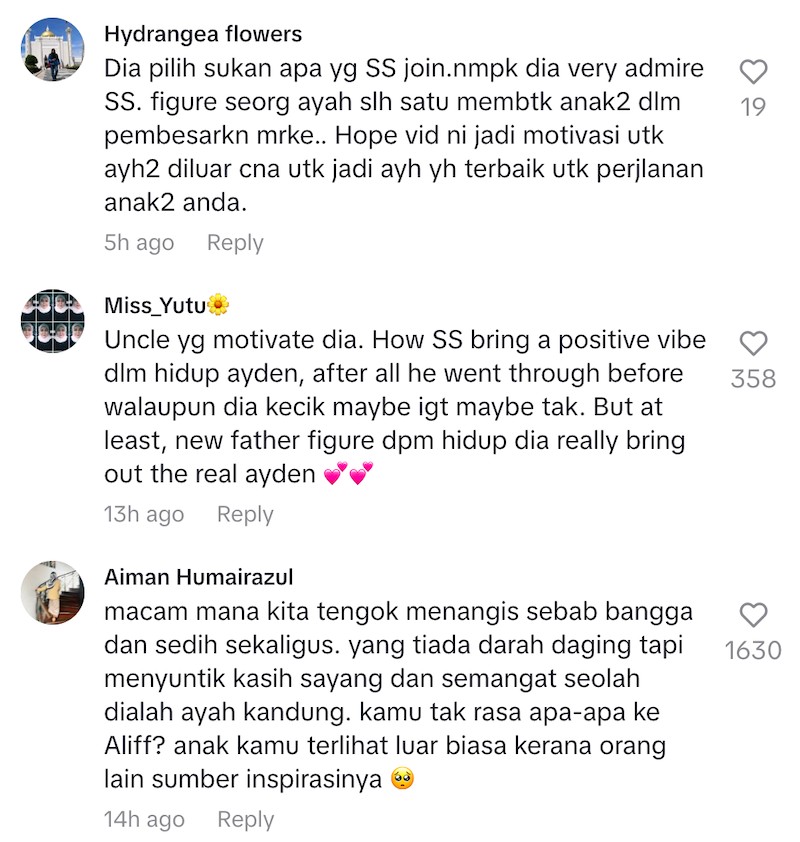
Task: Reply to Miss_Yutu's comment
Action: click(x=245, y=514)
